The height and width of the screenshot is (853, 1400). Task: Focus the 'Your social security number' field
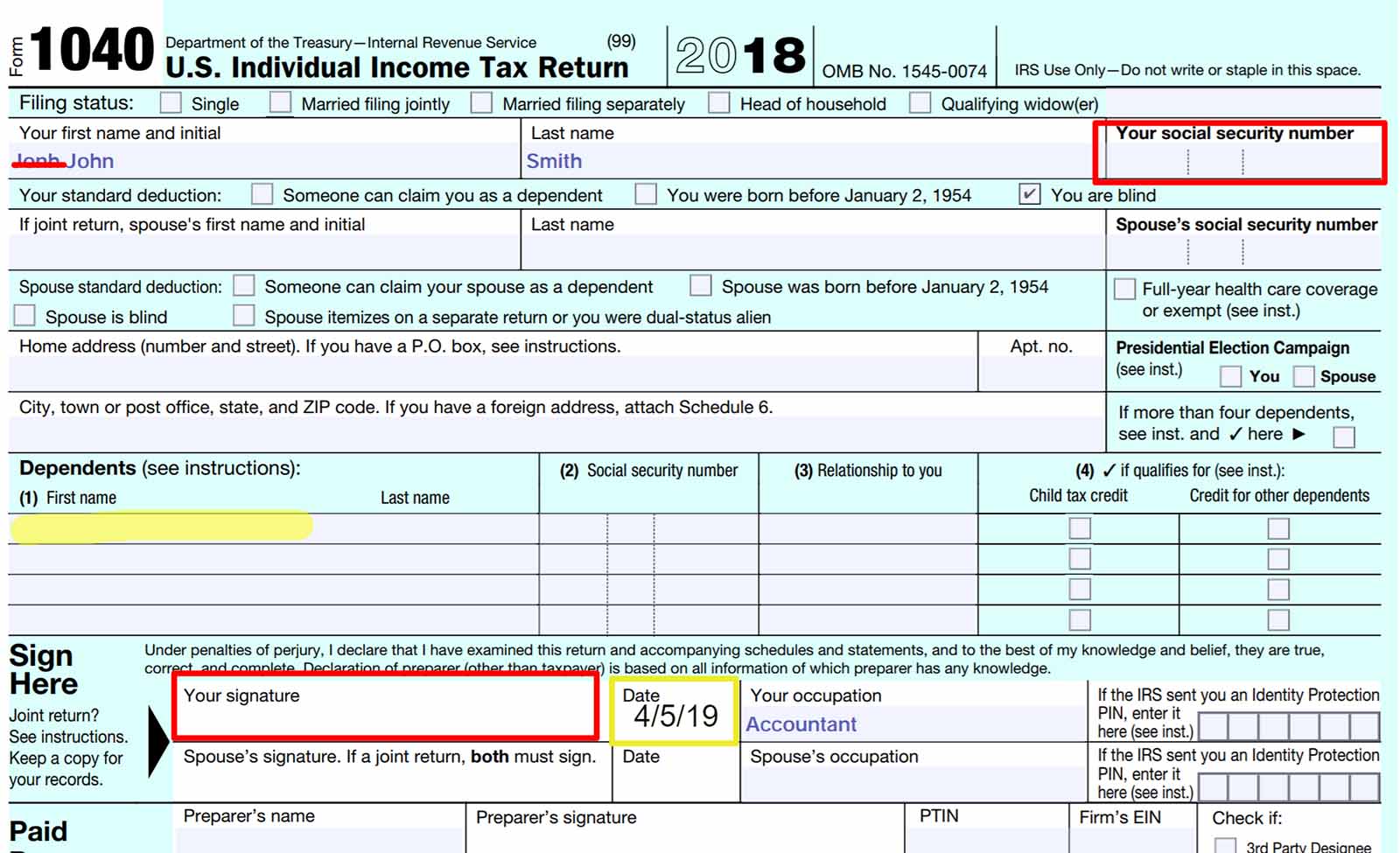tap(1243, 162)
